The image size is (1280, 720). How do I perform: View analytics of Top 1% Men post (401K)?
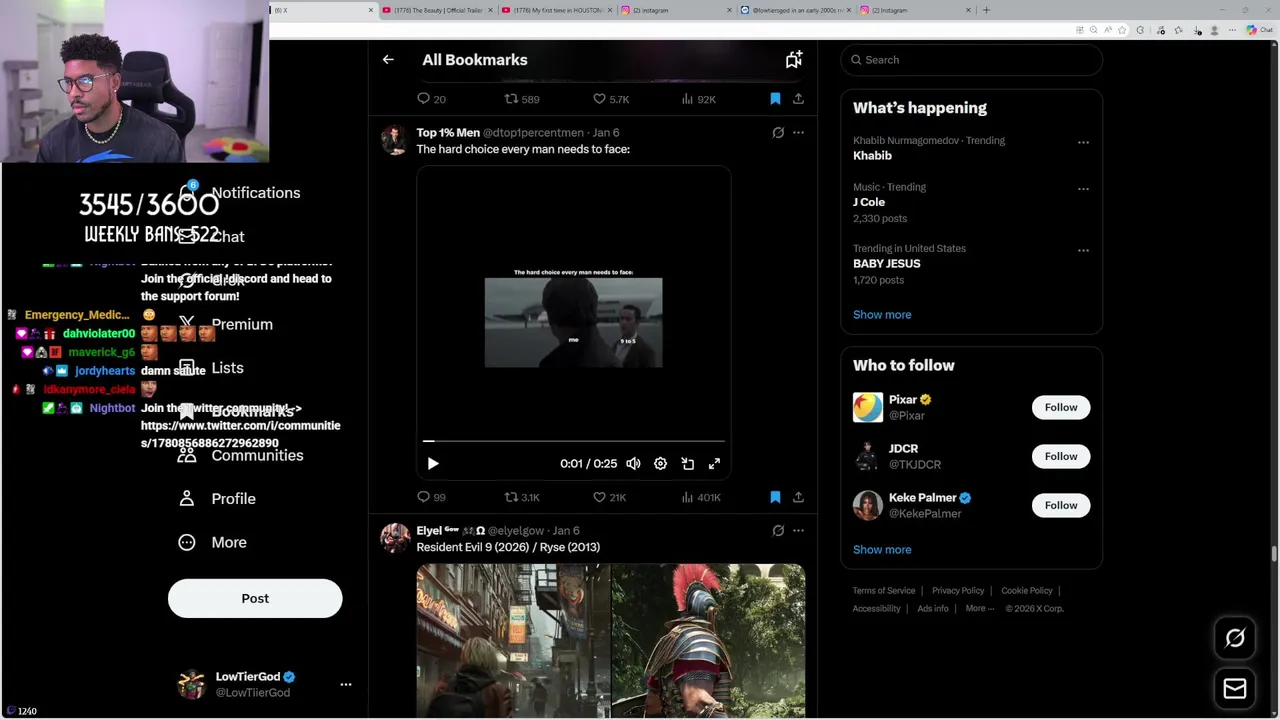point(700,497)
